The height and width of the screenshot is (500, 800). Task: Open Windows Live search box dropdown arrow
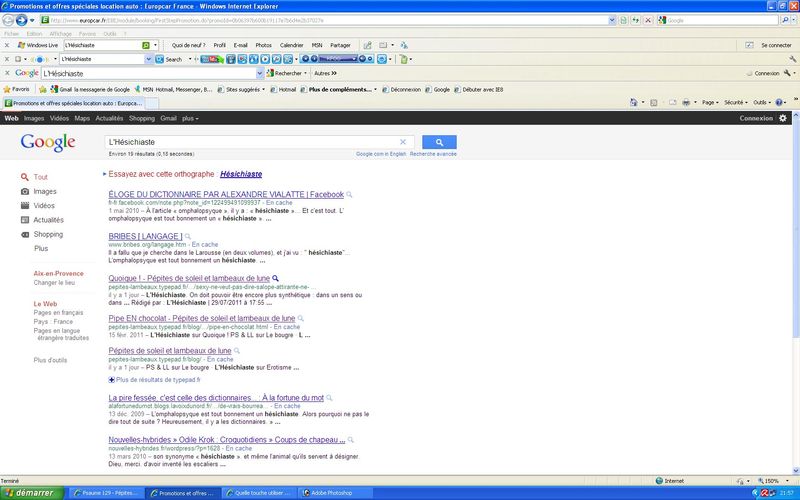tap(156, 45)
